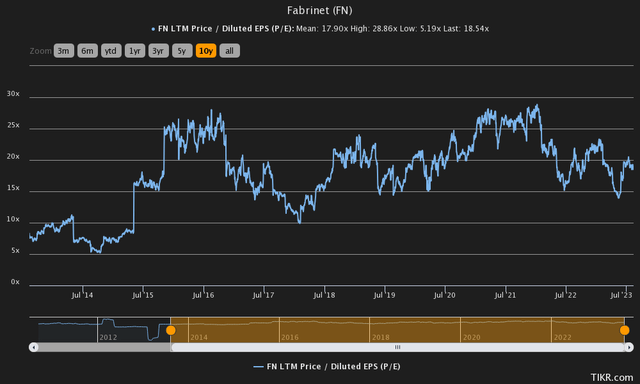
Task: Click the Fabrinet (FN) chart title
Action: tap(320, 10)
